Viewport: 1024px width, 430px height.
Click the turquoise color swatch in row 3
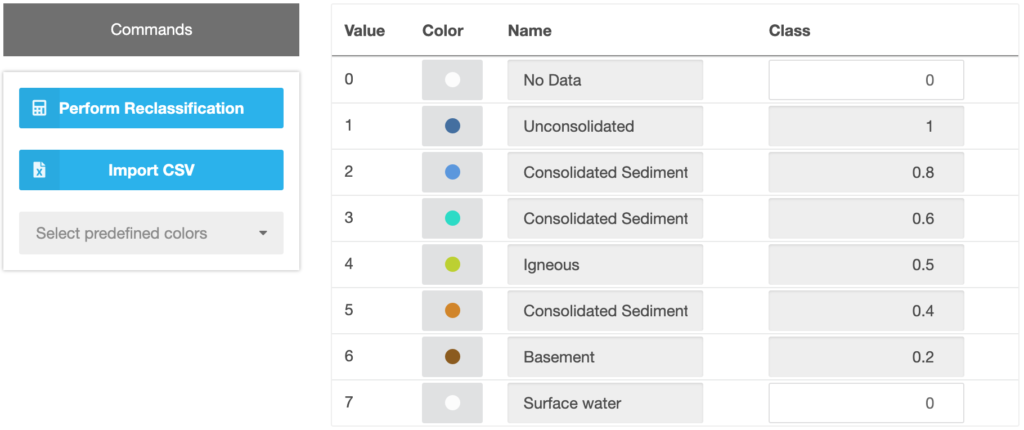[452, 218]
